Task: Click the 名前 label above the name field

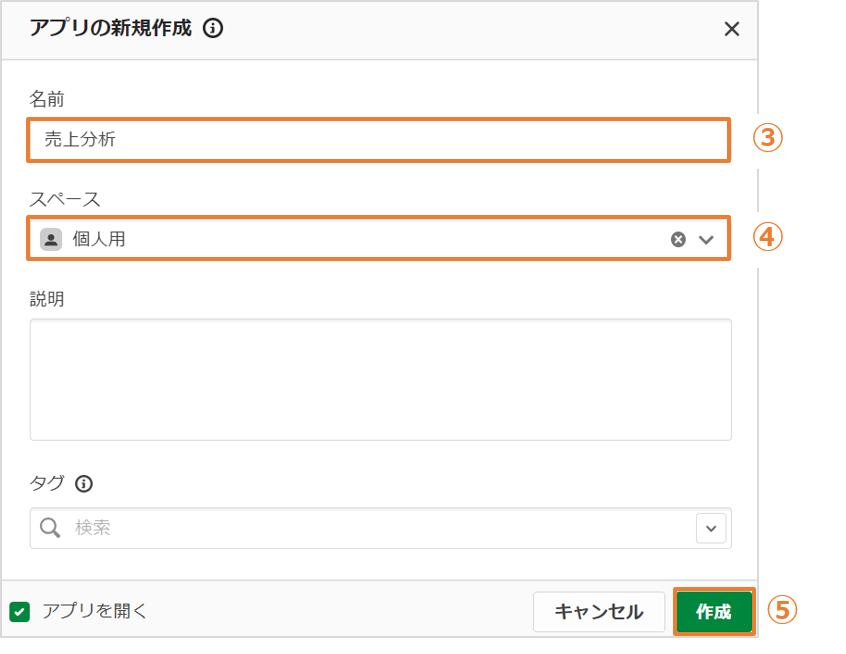Action: point(47,99)
